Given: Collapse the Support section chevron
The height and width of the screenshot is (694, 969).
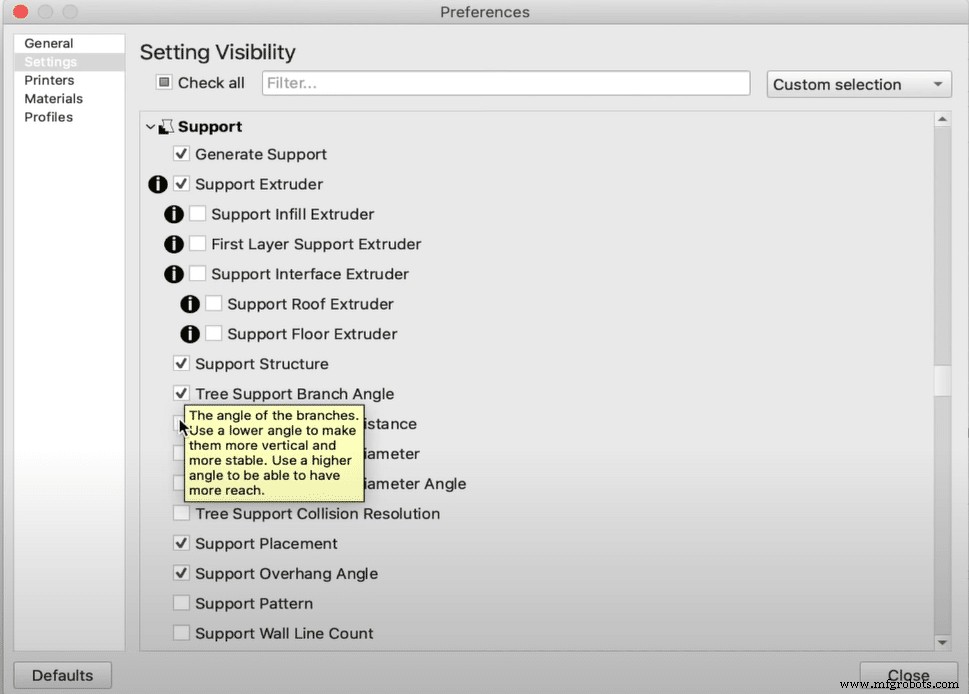Looking at the screenshot, I should point(151,127).
